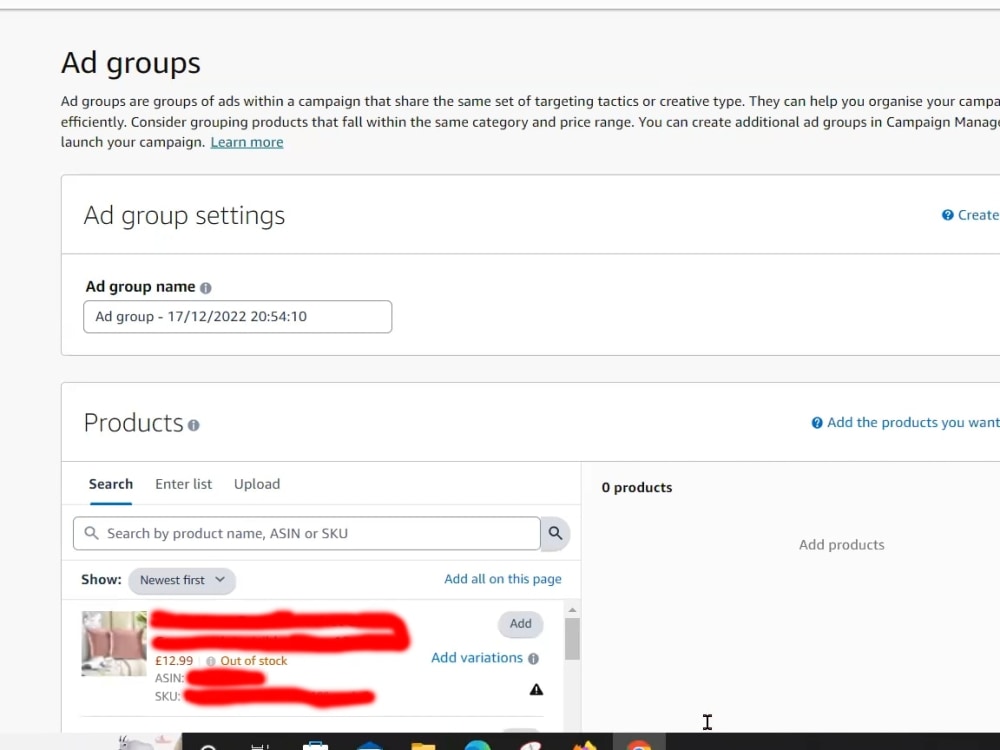The image size is (1000, 750).
Task: Click the question icon before Add the products you want
Action: (817, 422)
